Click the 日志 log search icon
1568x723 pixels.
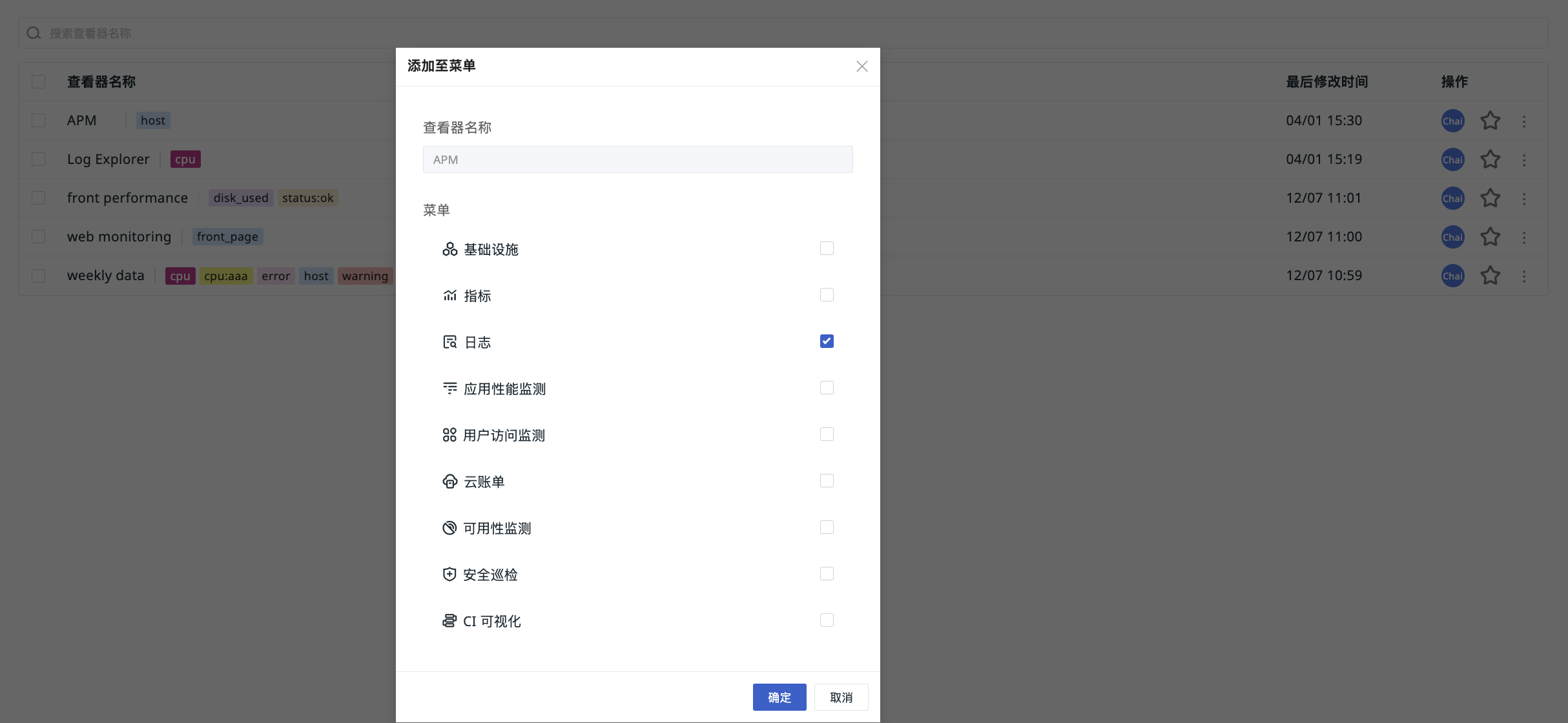449,342
